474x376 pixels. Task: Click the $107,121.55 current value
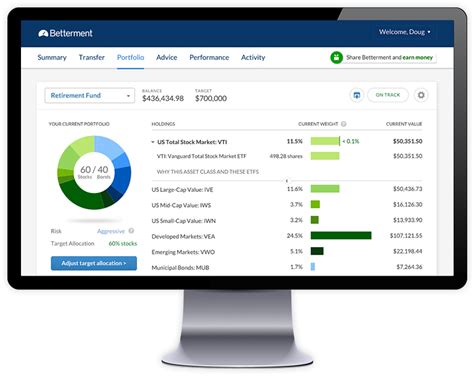point(406,236)
